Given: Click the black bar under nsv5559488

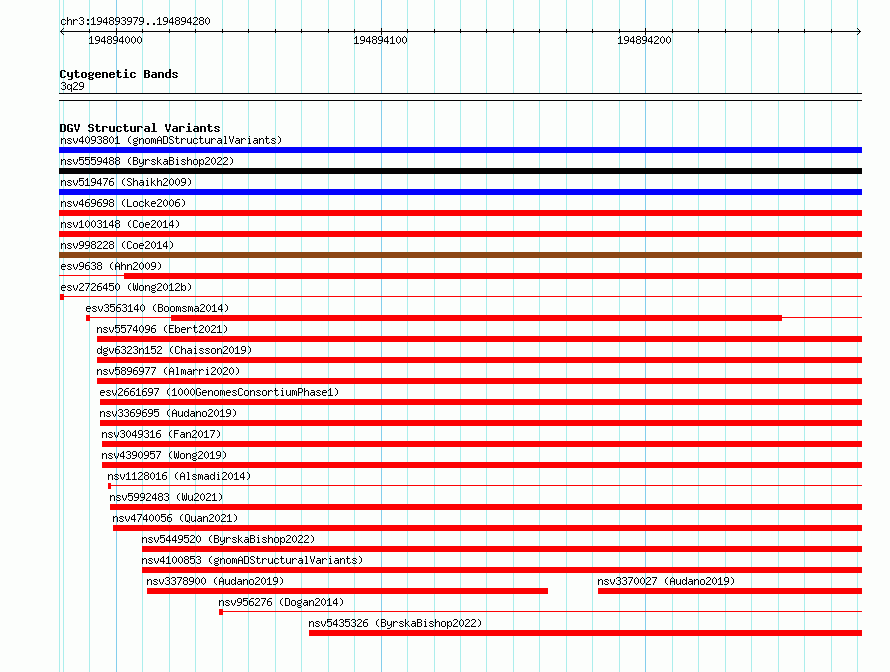Looking at the screenshot, I should point(460,171).
